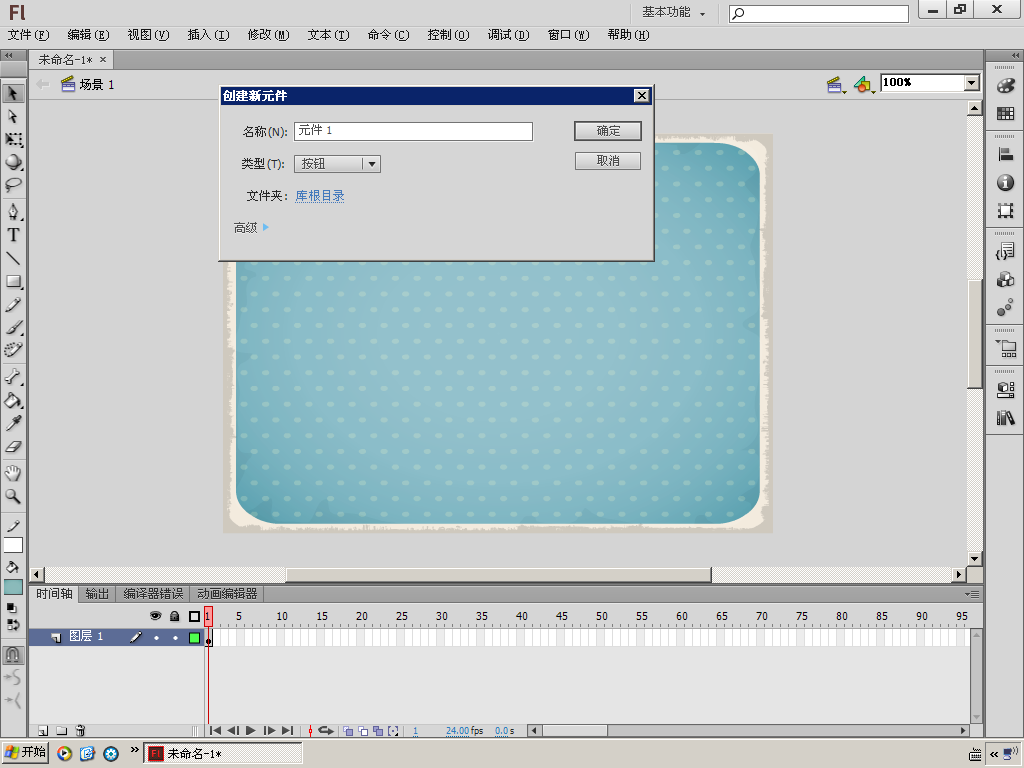Click the 确定 button
The image size is (1024, 768).
[x=608, y=131]
